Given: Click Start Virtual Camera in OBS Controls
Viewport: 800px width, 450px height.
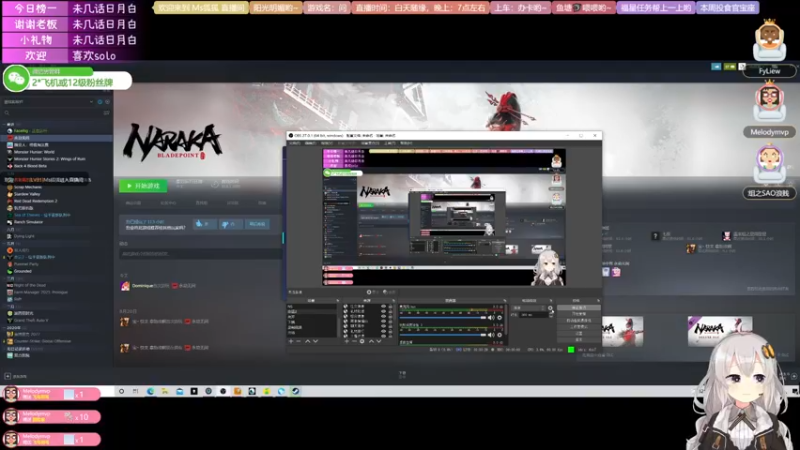Looking at the screenshot, I should pos(578,320).
